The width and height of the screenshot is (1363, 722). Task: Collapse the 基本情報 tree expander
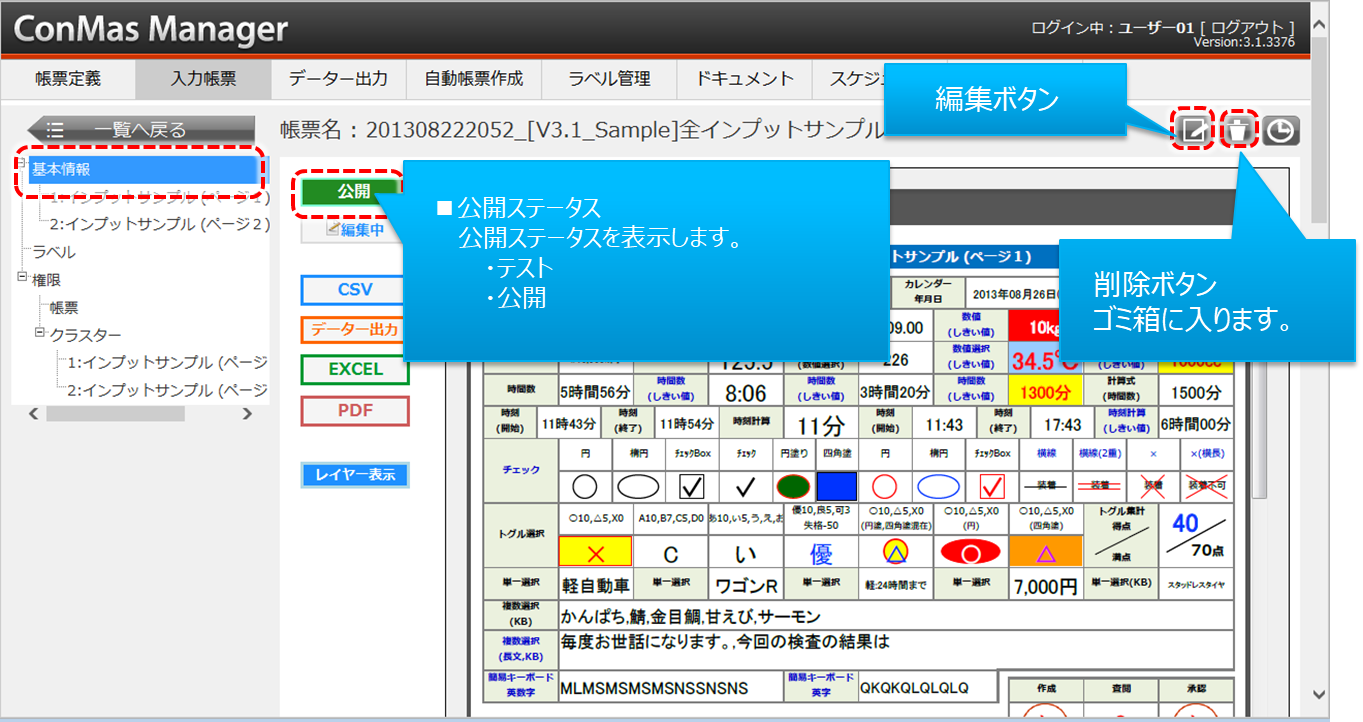pyautogui.click(x=22, y=163)
